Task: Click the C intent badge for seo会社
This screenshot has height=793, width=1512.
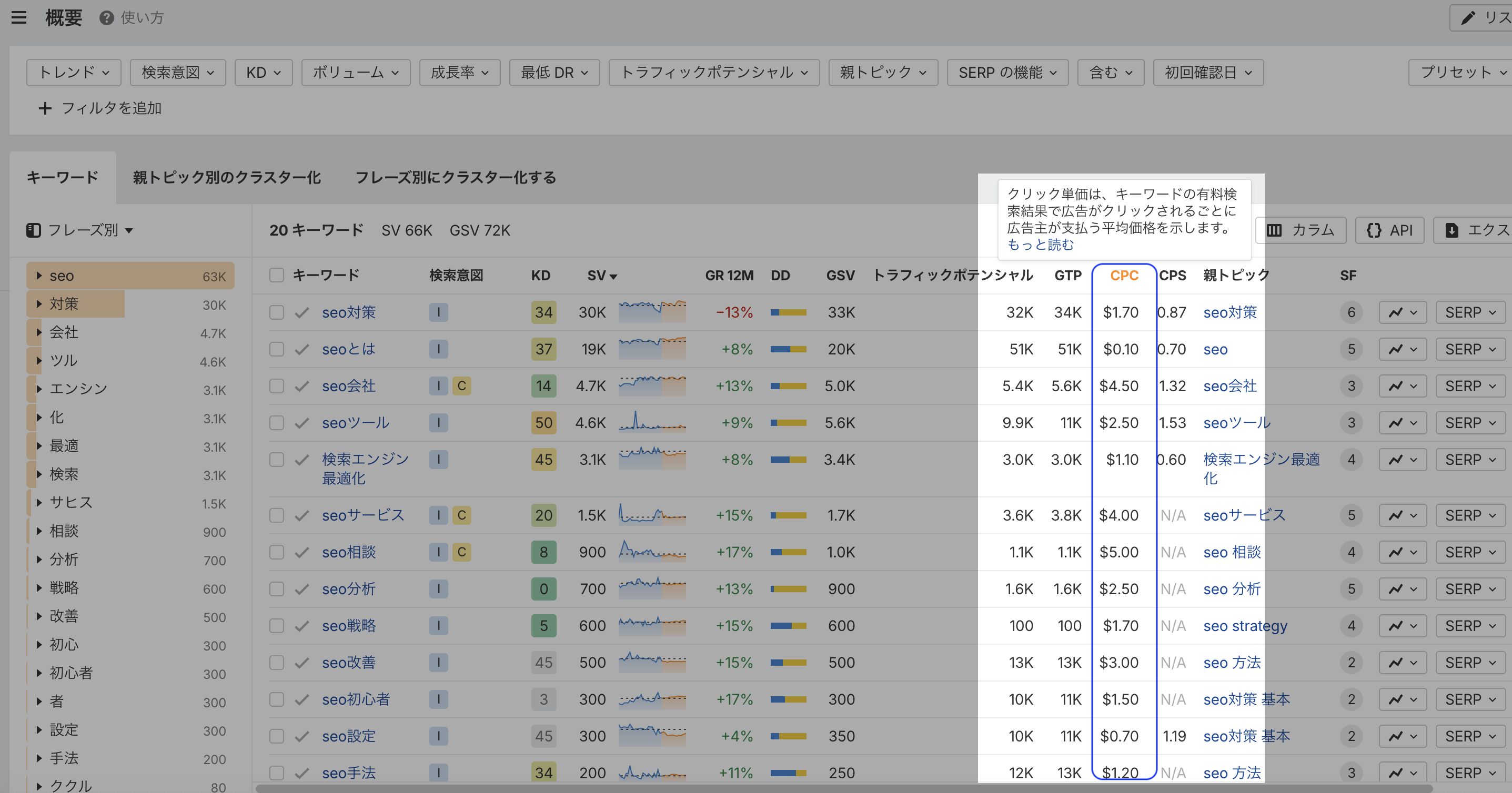Action: click(461, 386)
